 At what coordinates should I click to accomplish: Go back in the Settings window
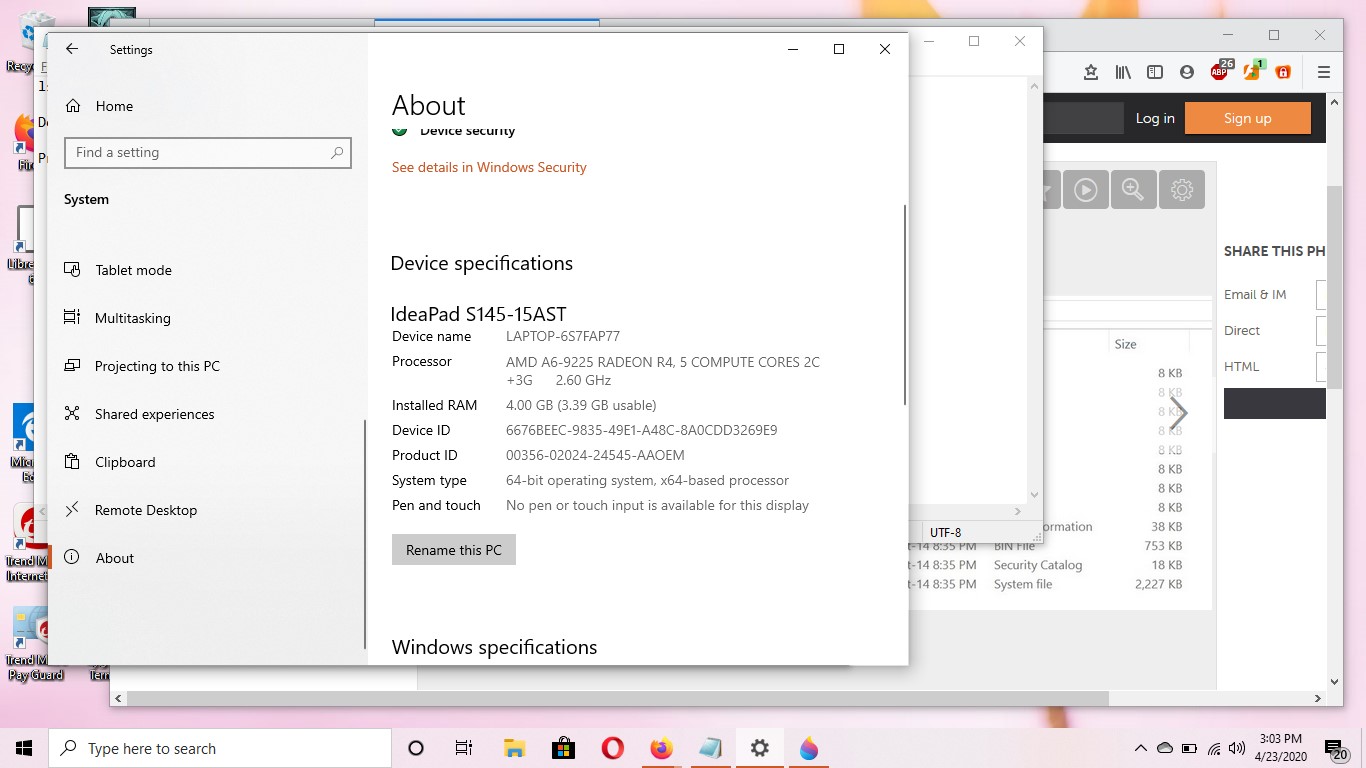pyautogui.click(x=71, y=49)
